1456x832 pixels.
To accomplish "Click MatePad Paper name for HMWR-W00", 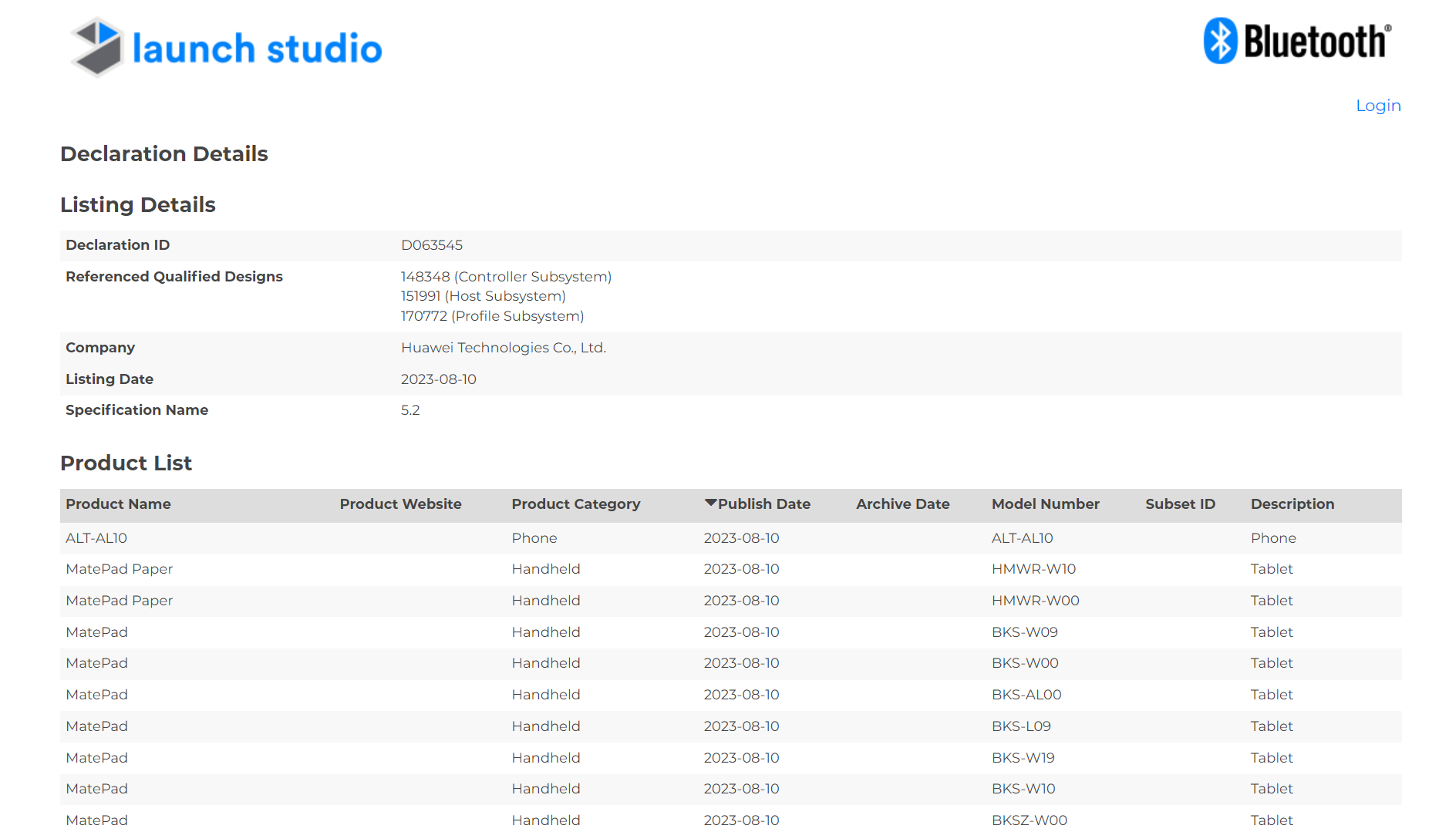I will 119,601.
